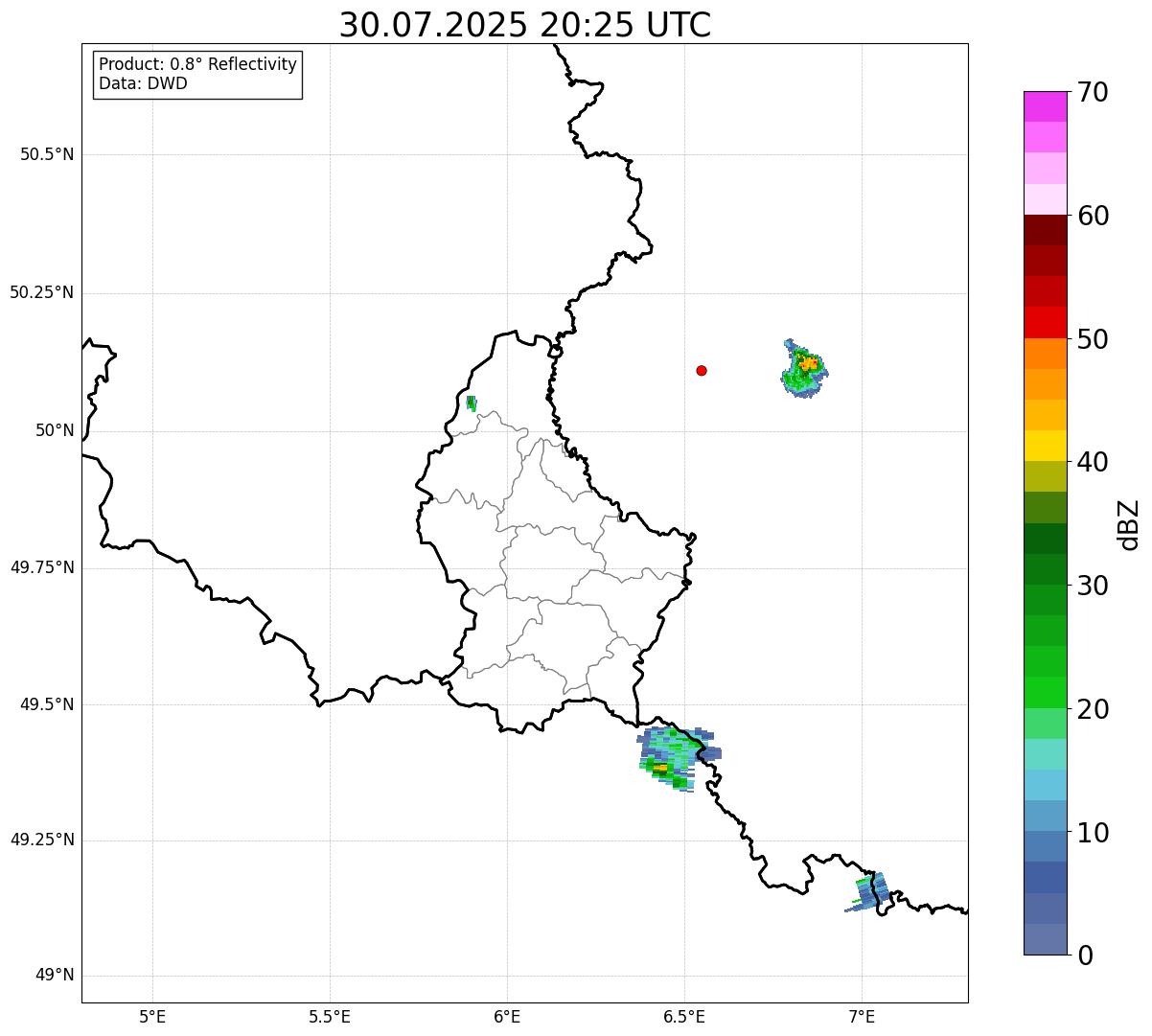Click the colorbar tick label "10"
This screenshot has width=1152, height=1036.
coord(1093,832)
